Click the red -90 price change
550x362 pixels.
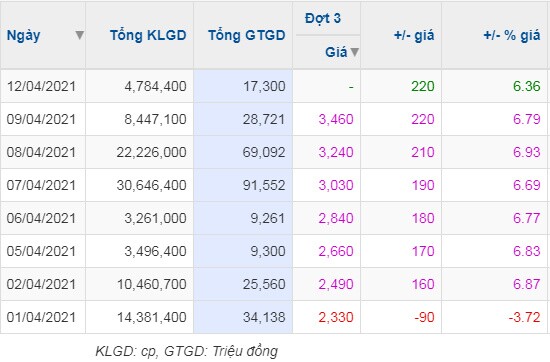pyautogui.click(x=424, y=317)
